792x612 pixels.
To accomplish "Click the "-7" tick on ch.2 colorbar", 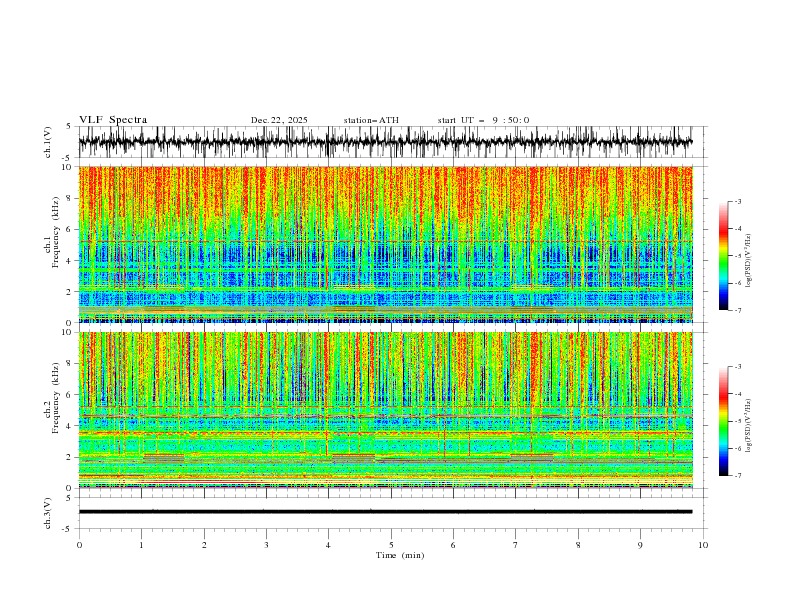I will click(738, 476).
